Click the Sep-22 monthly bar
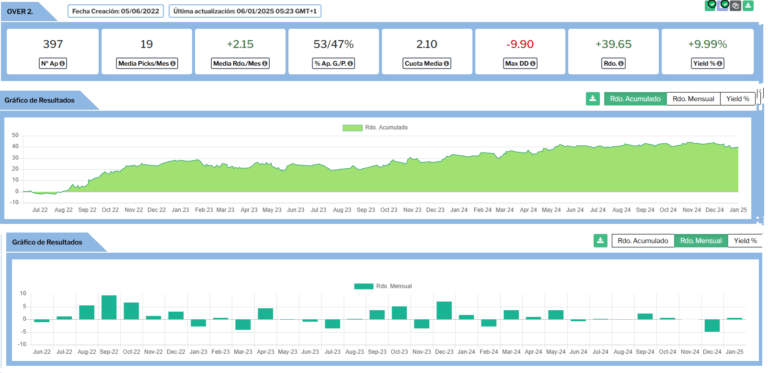Viewport: 768px width, 373px height. point(109,307)
